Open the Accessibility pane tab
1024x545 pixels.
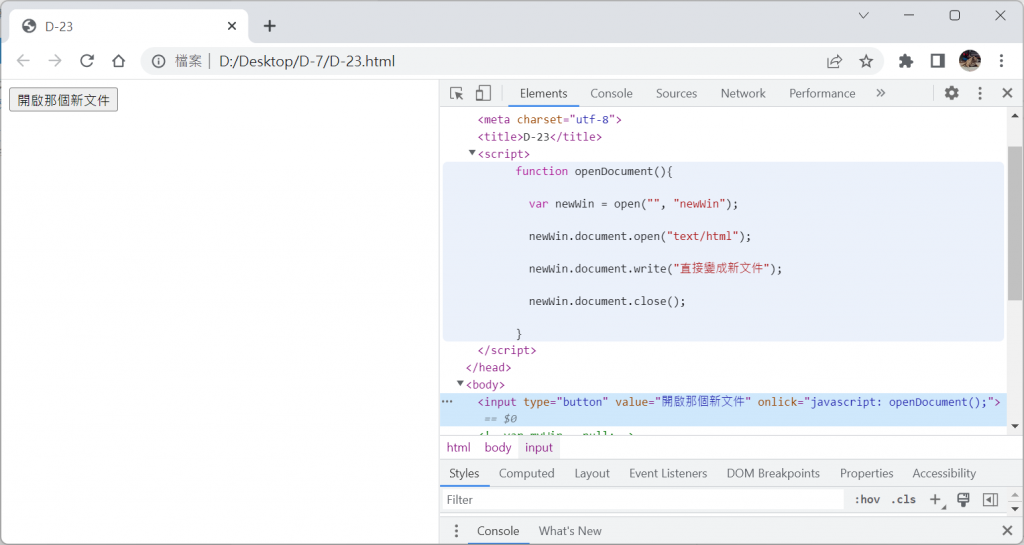coord(944,473)
